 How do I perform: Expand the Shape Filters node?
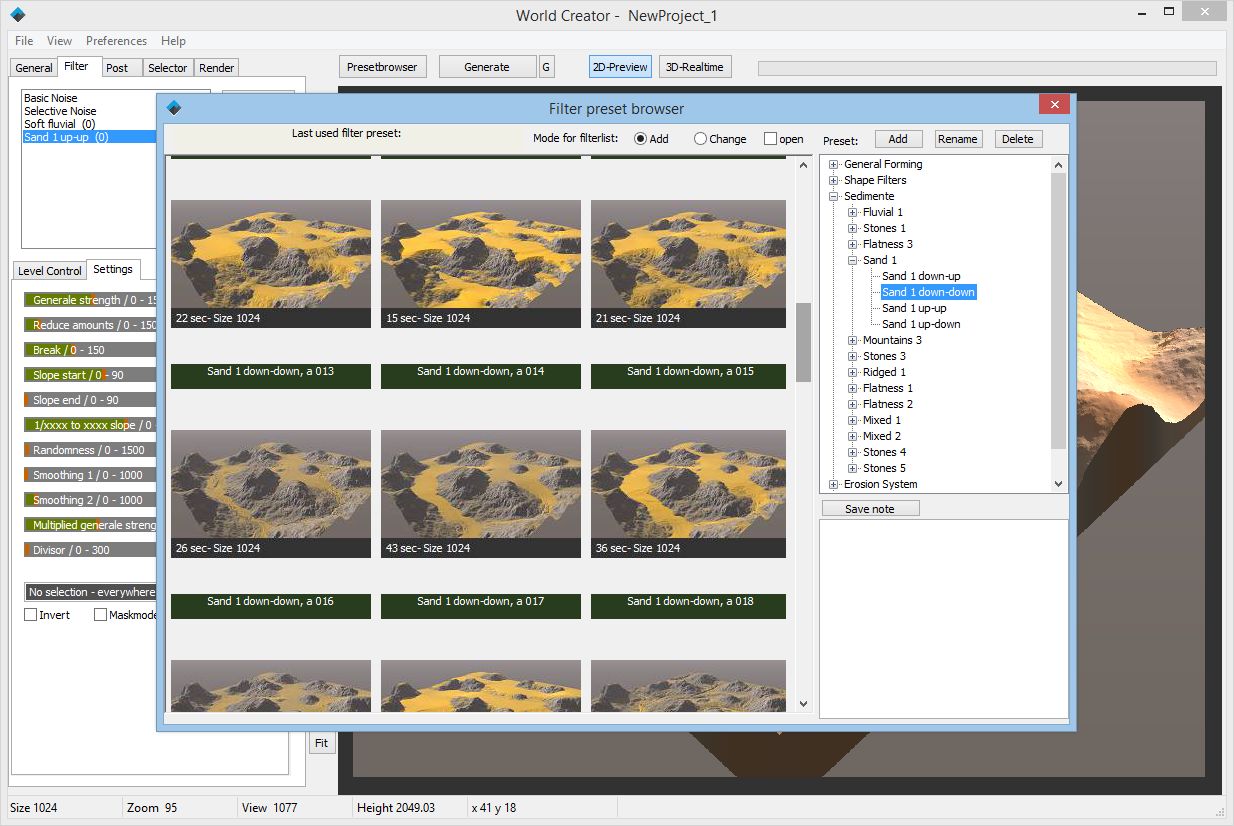834,180
